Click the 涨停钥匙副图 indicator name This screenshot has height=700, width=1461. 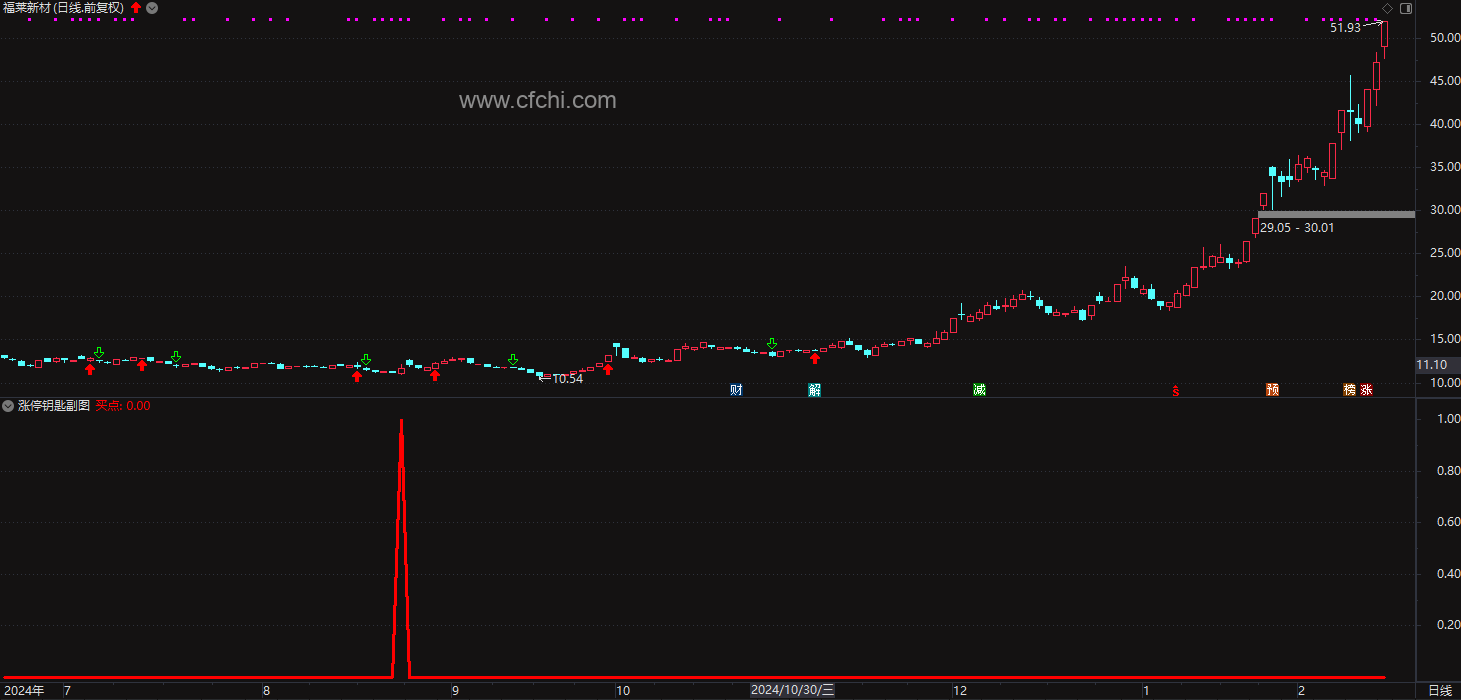pyautogui.click(x=54, y=406)
